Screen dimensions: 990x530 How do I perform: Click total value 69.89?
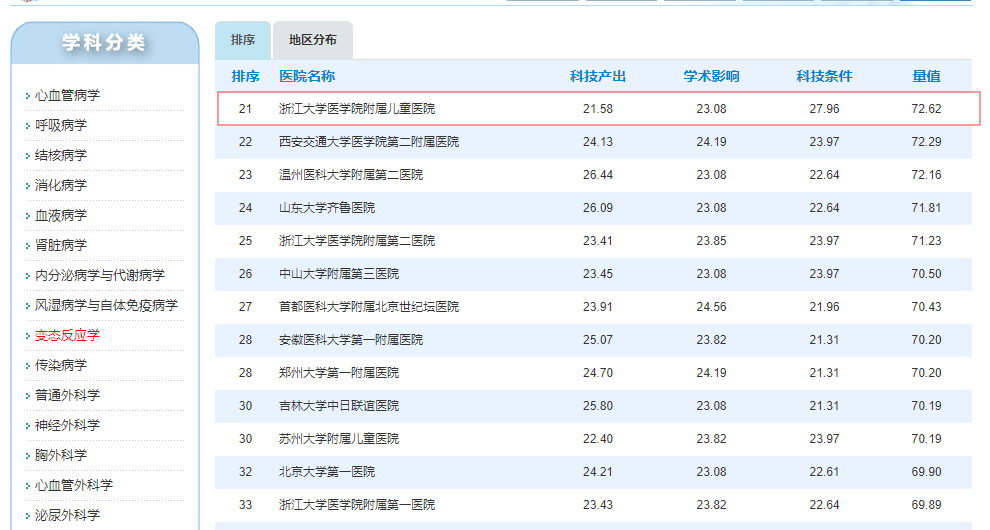[x=926, y=505]
